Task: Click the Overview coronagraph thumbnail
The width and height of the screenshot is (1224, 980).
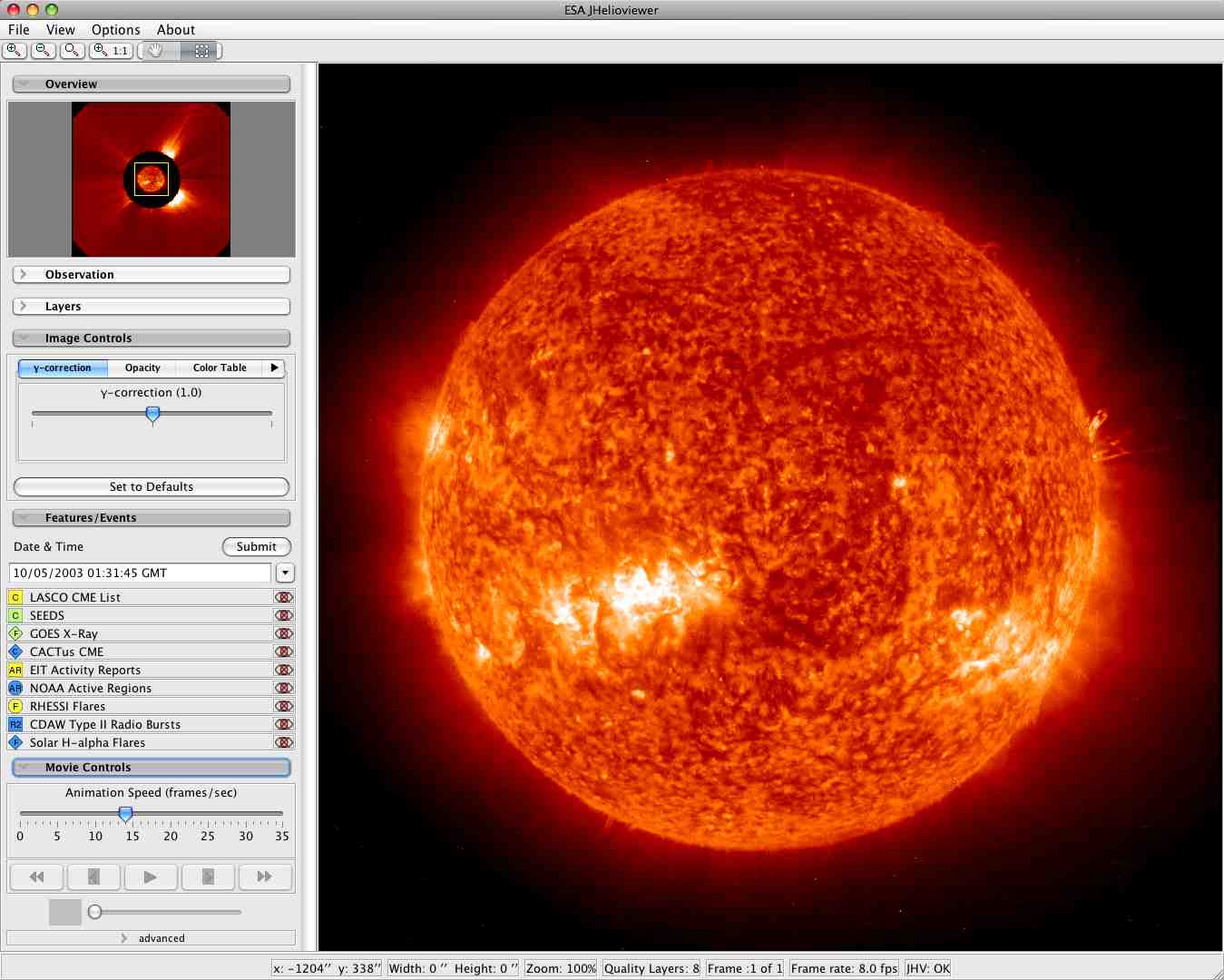Action: click(x=151, y=179)
